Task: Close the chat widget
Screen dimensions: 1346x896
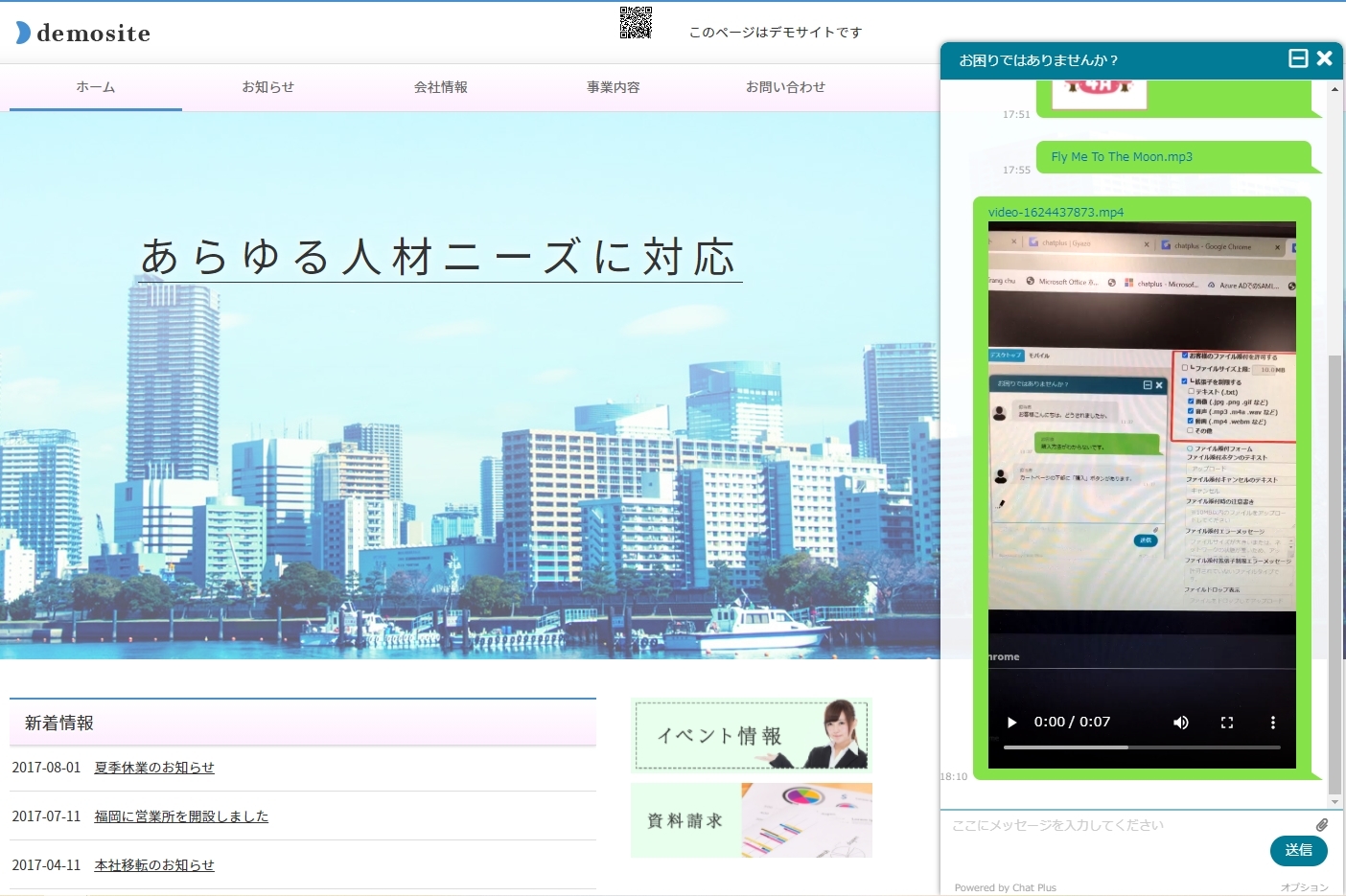Action: pos(1325,58)
